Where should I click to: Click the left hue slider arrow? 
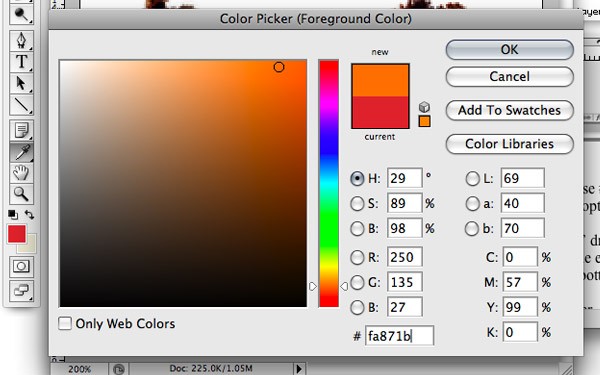313,286
